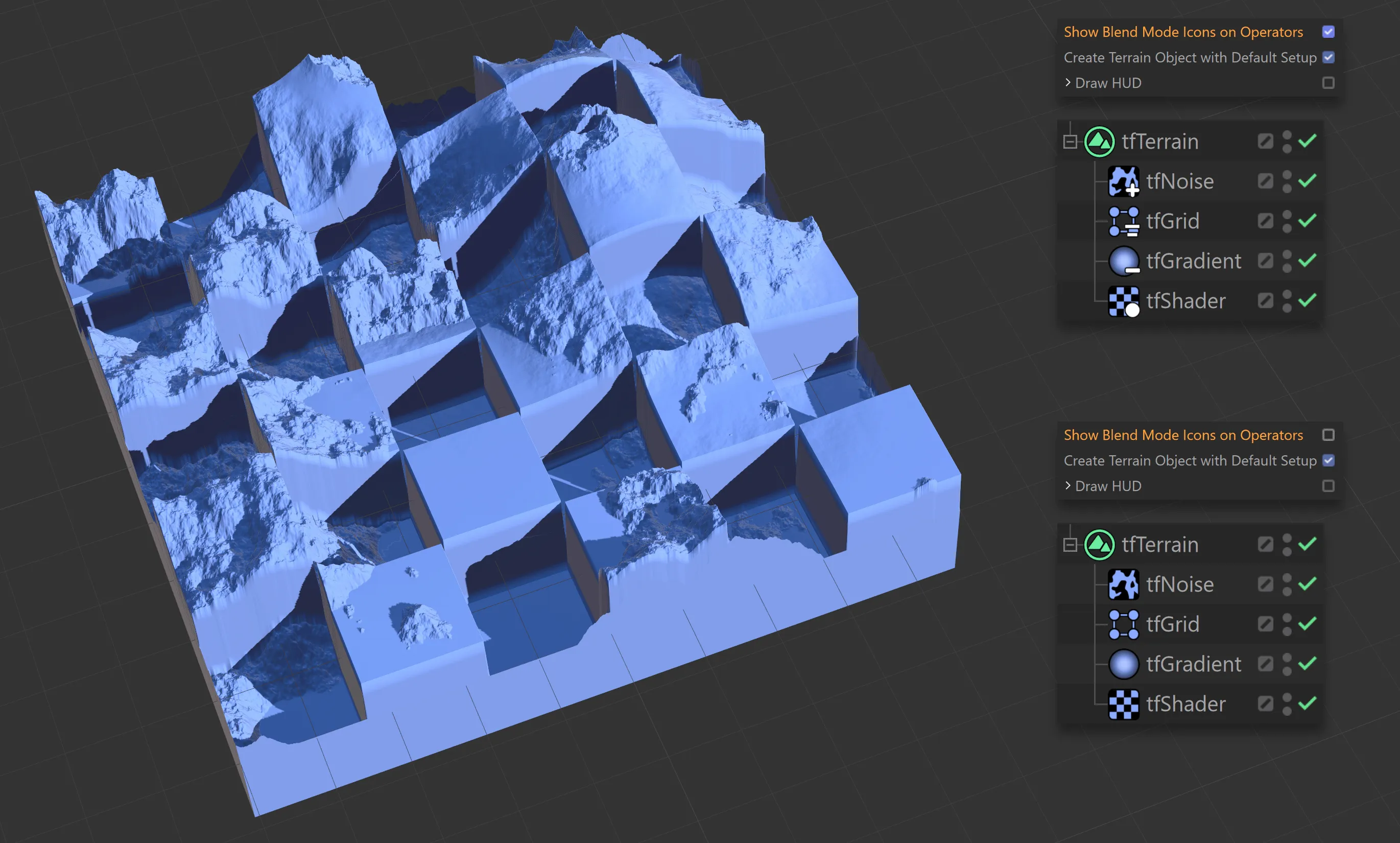This screenshot has width=1400, height=843.
Task: Select tfShader label in the tree without badges
Action: point(1185,704)
